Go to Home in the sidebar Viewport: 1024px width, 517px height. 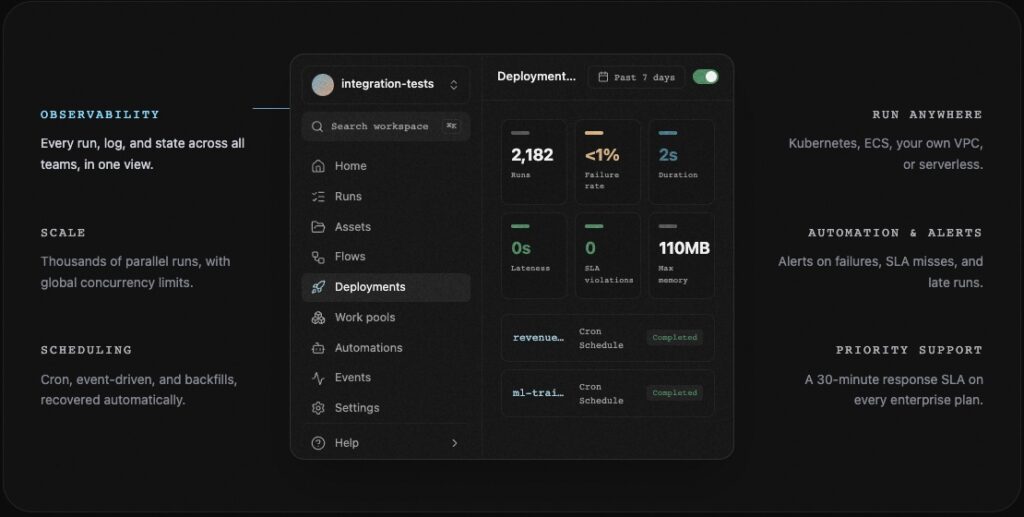coord(386,166)
